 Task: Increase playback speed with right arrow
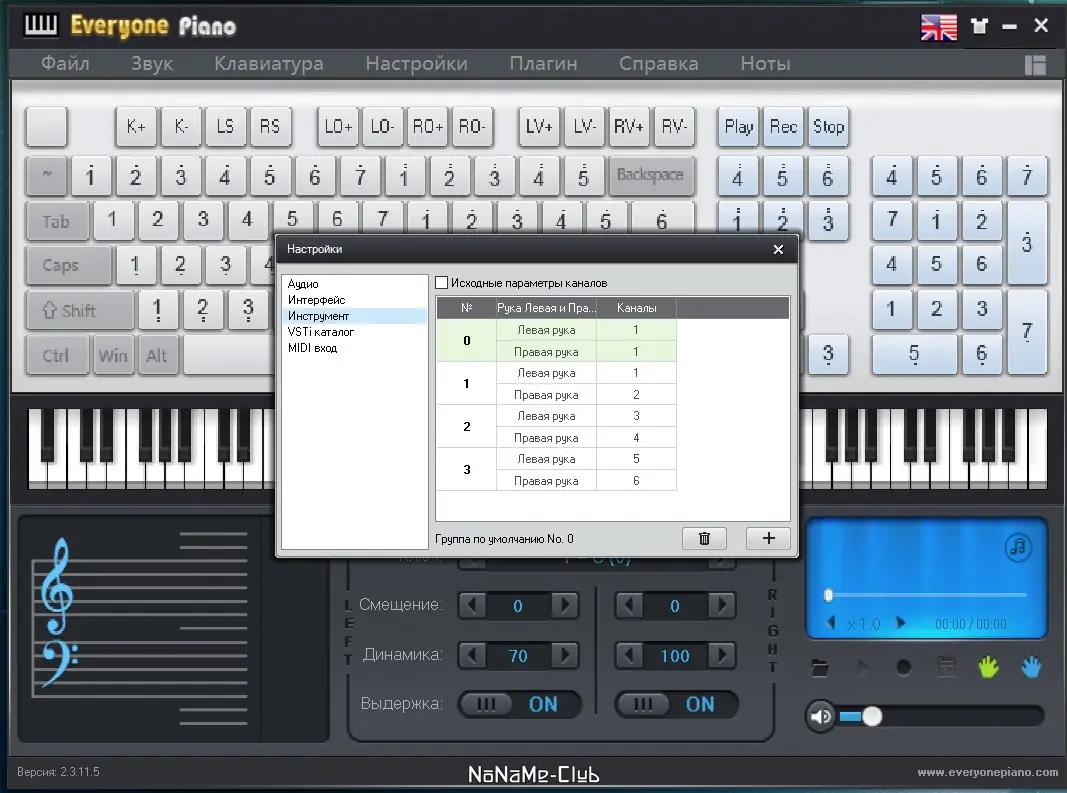(900, 623)
